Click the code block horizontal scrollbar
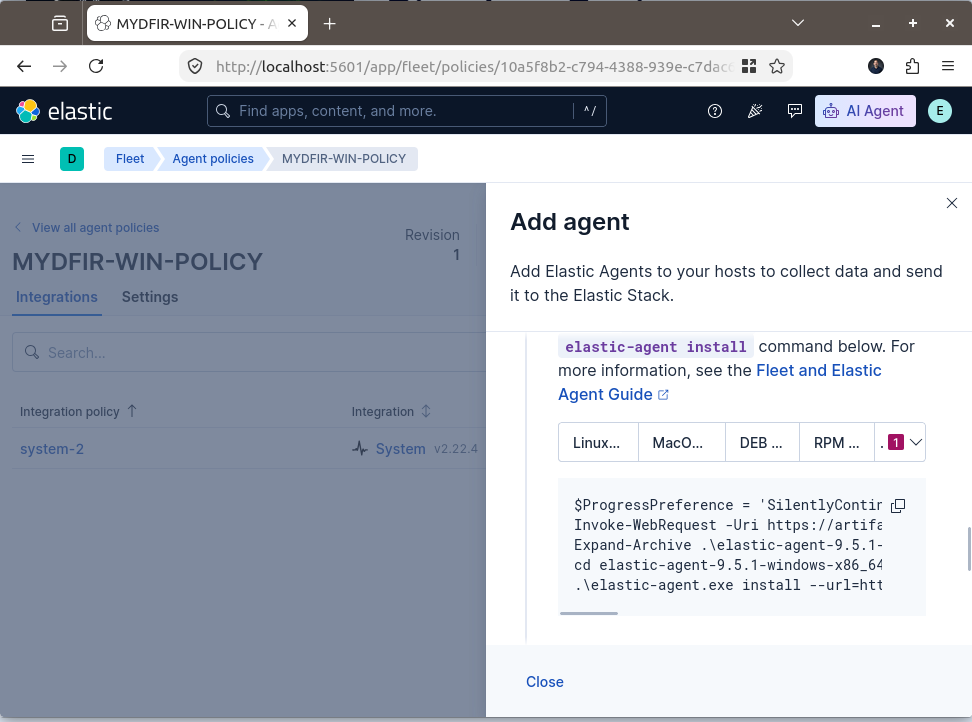Viewport: 972px width, 722px height. (x=588, y=614)
